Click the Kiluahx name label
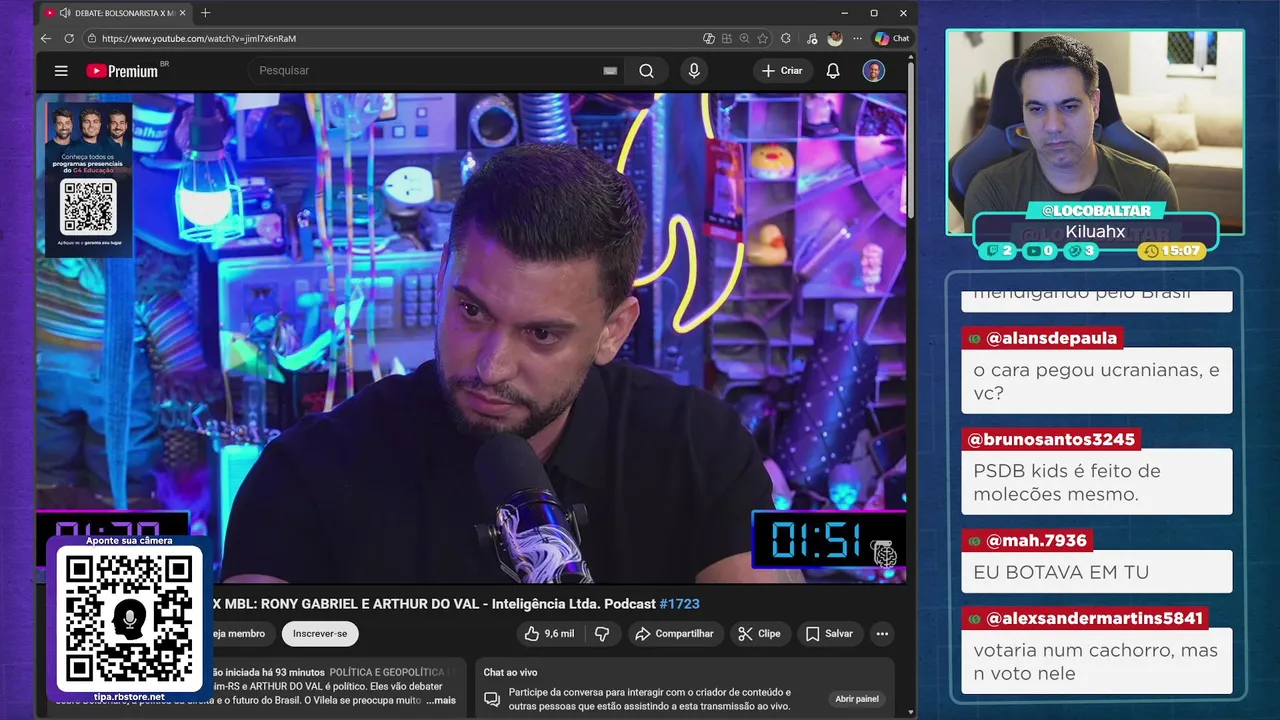1280x720 pixels. tap(1095, 232)
